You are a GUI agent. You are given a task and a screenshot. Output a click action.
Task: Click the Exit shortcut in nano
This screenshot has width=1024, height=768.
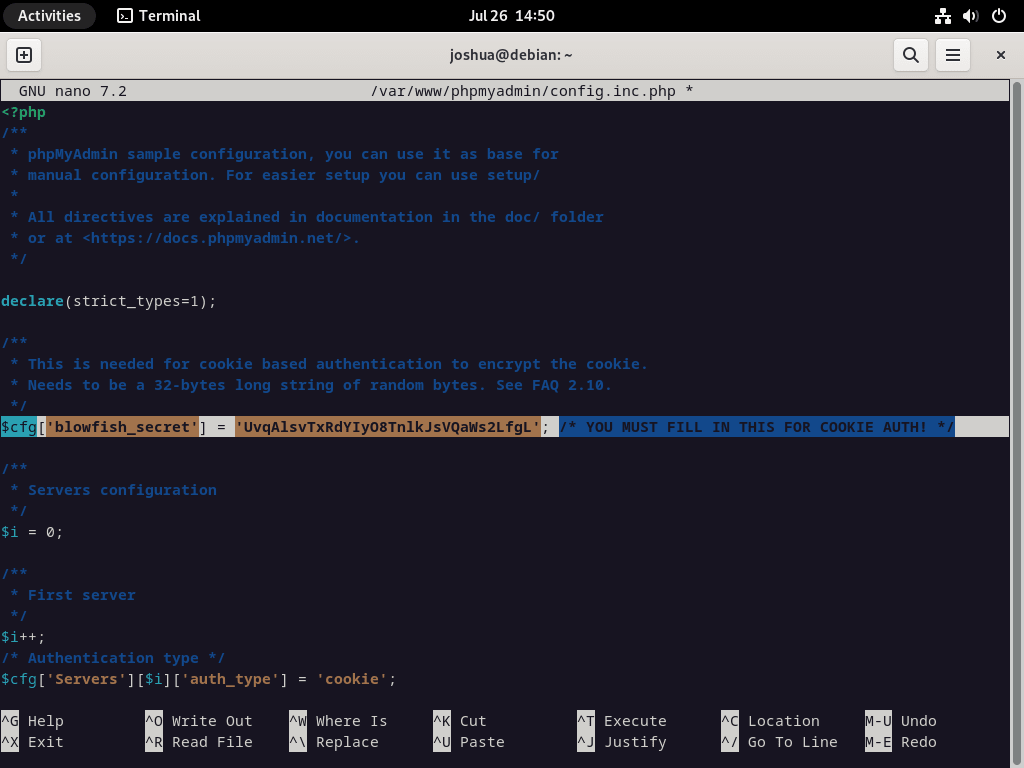pyautogui.click(x=45, y=742)
